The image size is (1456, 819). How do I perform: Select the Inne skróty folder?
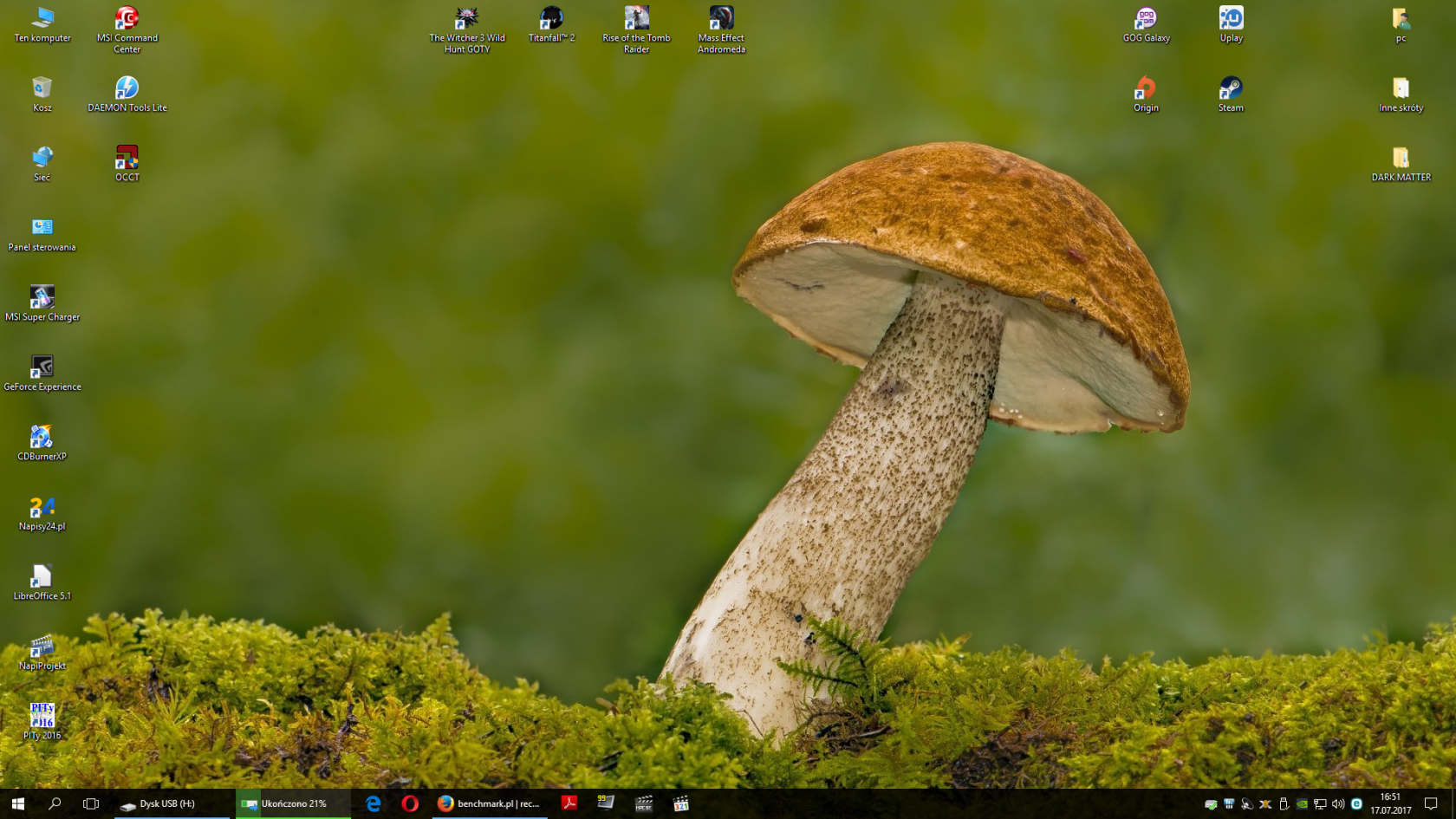pos(1401,94)
